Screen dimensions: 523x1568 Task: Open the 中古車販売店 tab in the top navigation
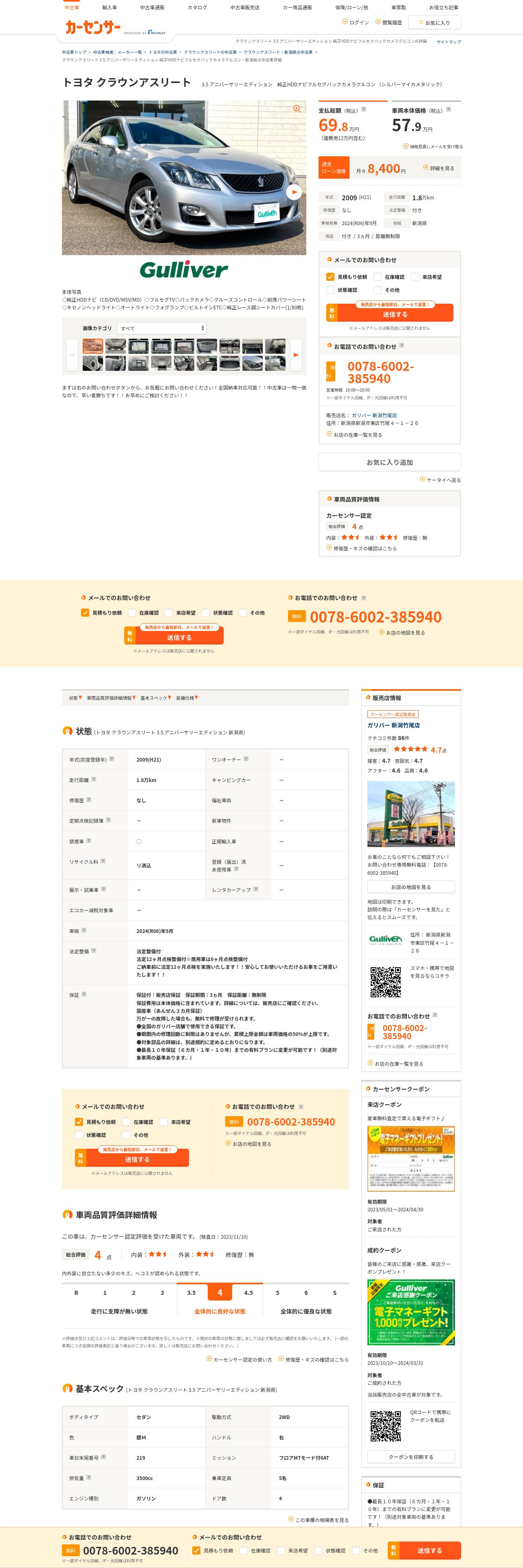(x=245, y=7)
